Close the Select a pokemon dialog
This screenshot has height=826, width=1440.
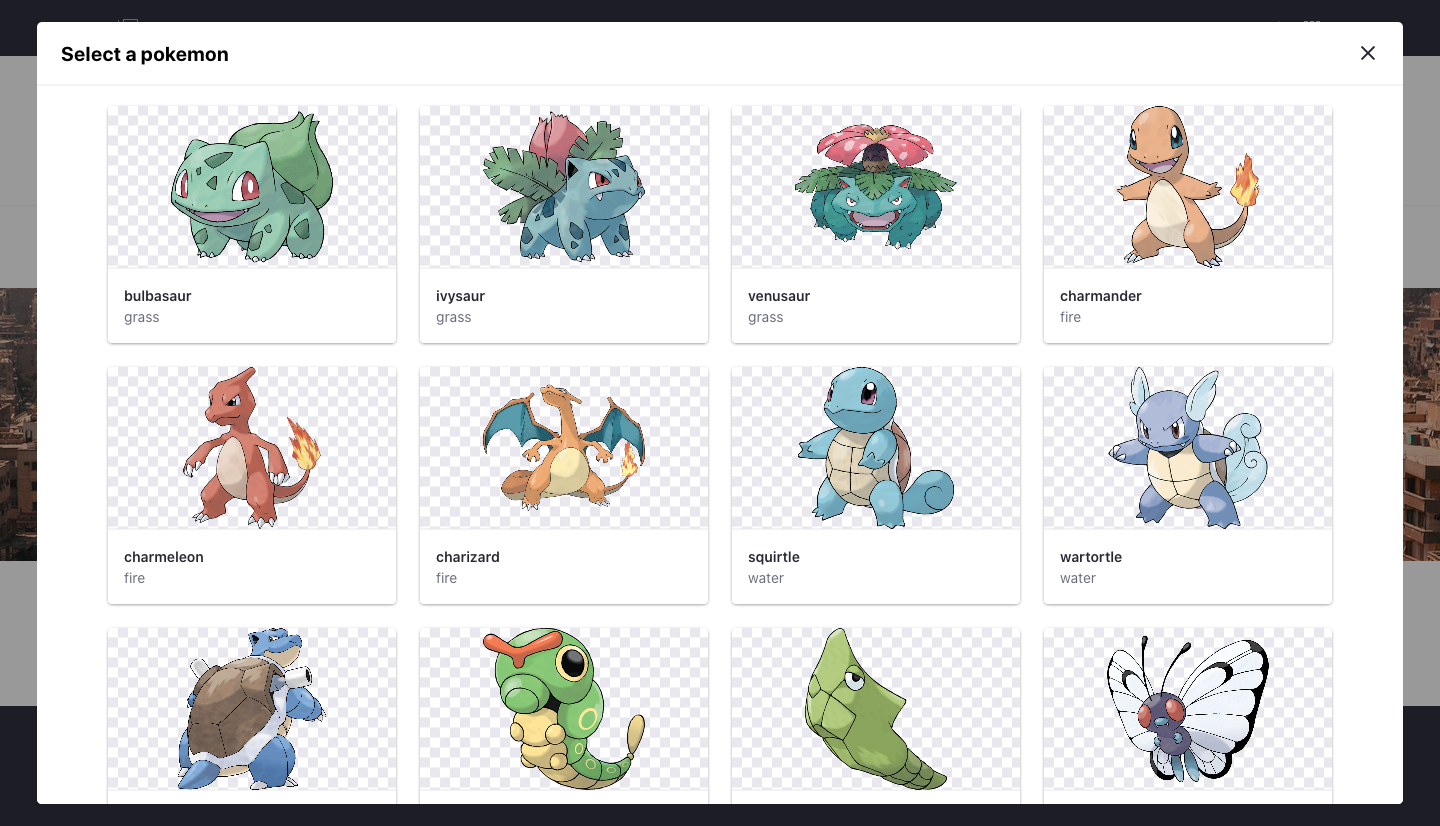click(x=1368, y=54)
